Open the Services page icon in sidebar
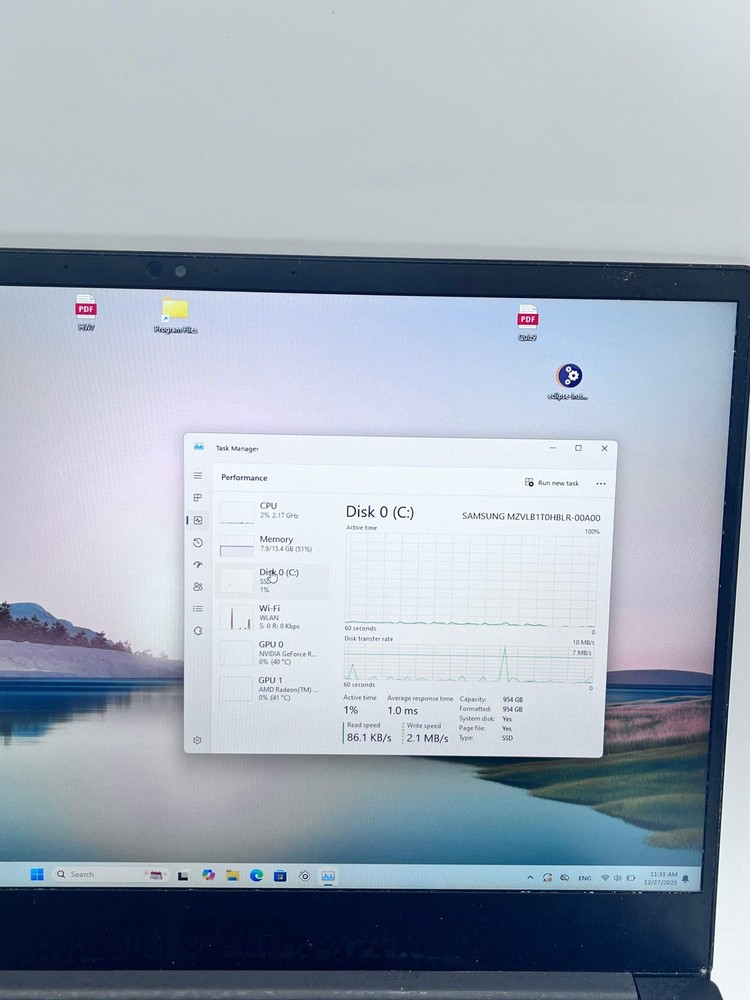The width and height of the screenshot is (750, 1000). (198, 631)
